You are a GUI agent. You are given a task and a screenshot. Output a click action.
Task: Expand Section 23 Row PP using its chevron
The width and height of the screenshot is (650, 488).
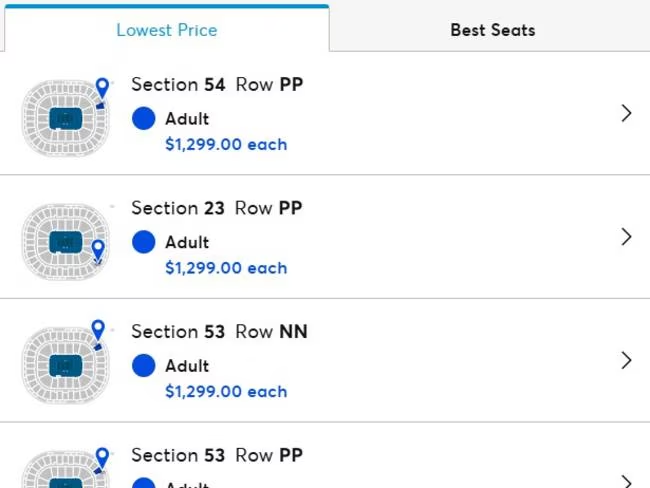point(627,237)
